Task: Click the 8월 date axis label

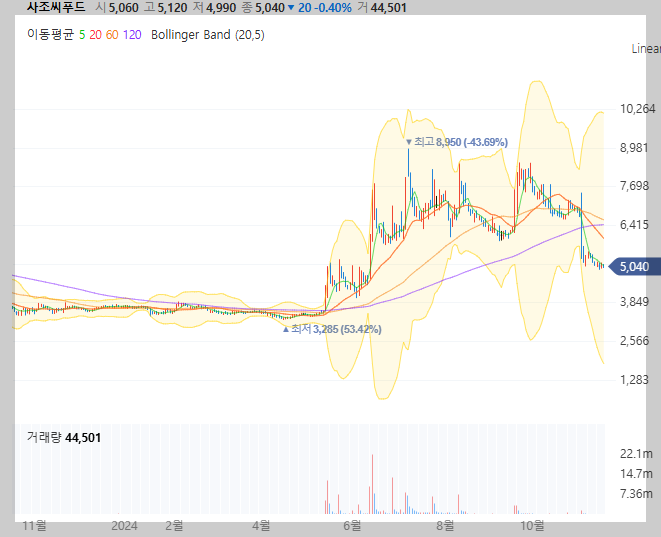Action: [x=445, y=526]
